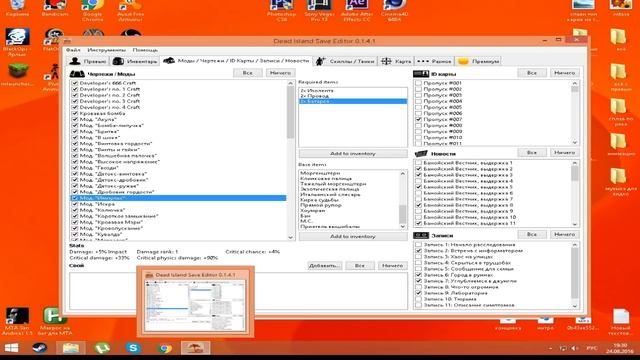Open the Файл menu
The image size is (640, 360).
coord(73,50)
